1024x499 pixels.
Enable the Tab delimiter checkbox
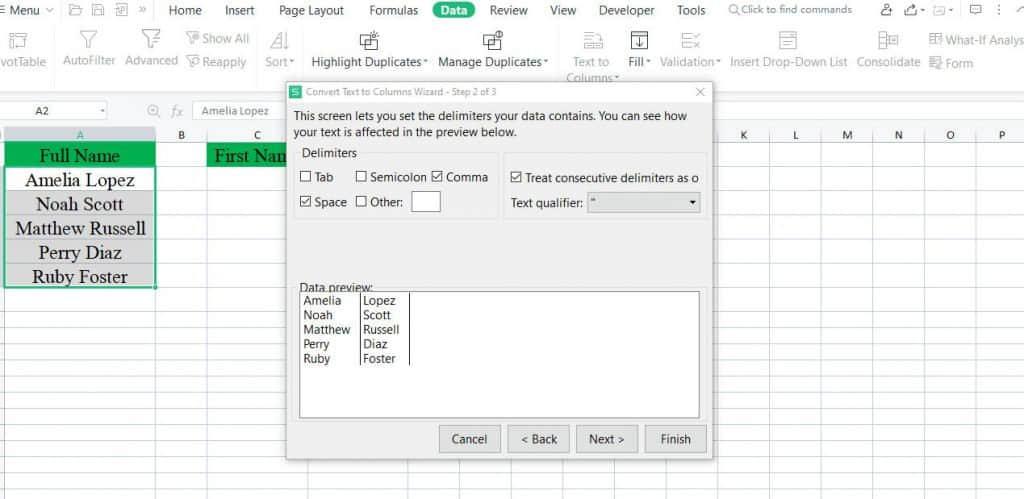pos(305,177)
